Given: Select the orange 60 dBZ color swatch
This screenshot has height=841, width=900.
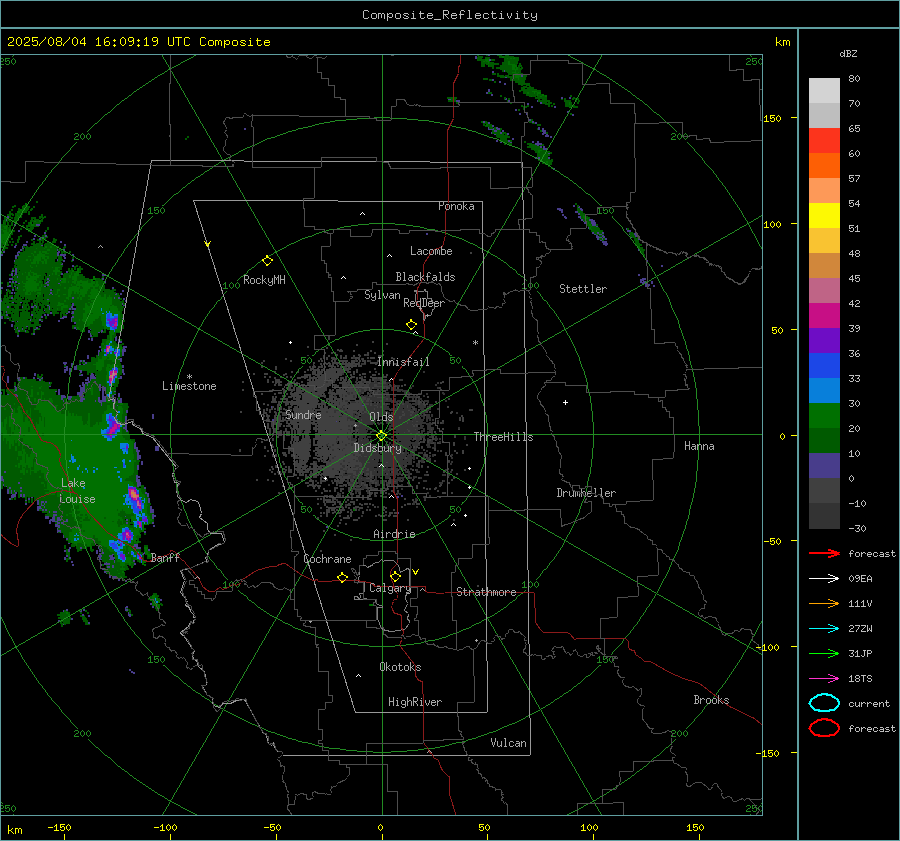Looking at the screenshot, I should [824, 166].
